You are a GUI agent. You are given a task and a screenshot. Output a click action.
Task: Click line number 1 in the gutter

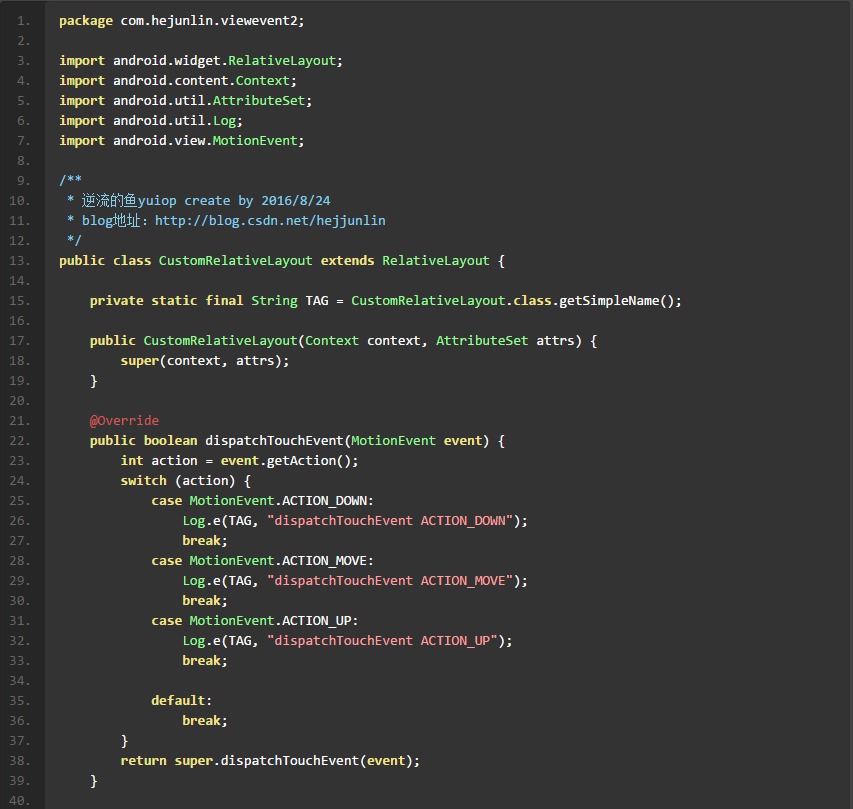[x=24, y=20]
